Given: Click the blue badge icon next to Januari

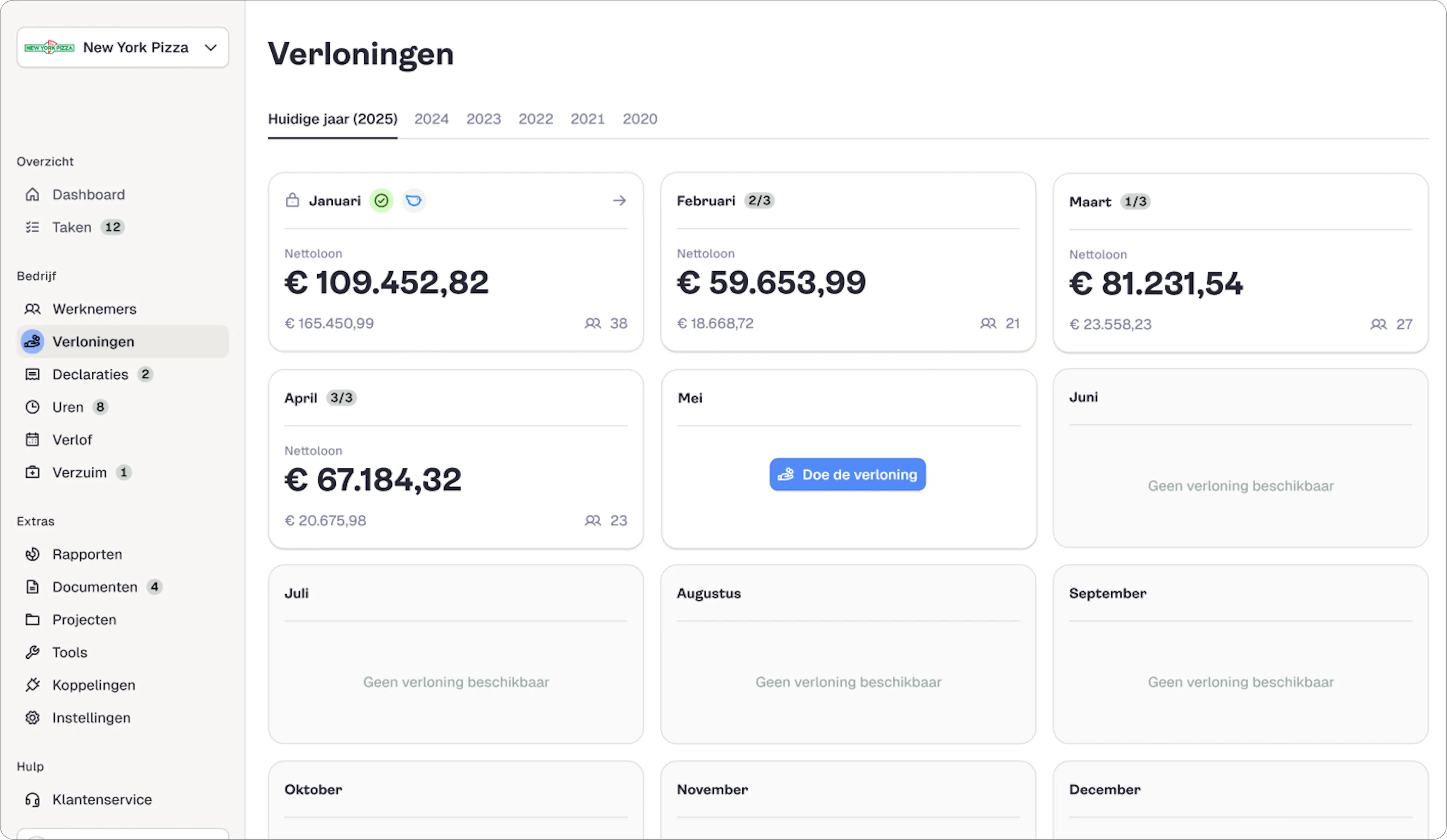Looking at the screenshot, I should click(413, 201).
